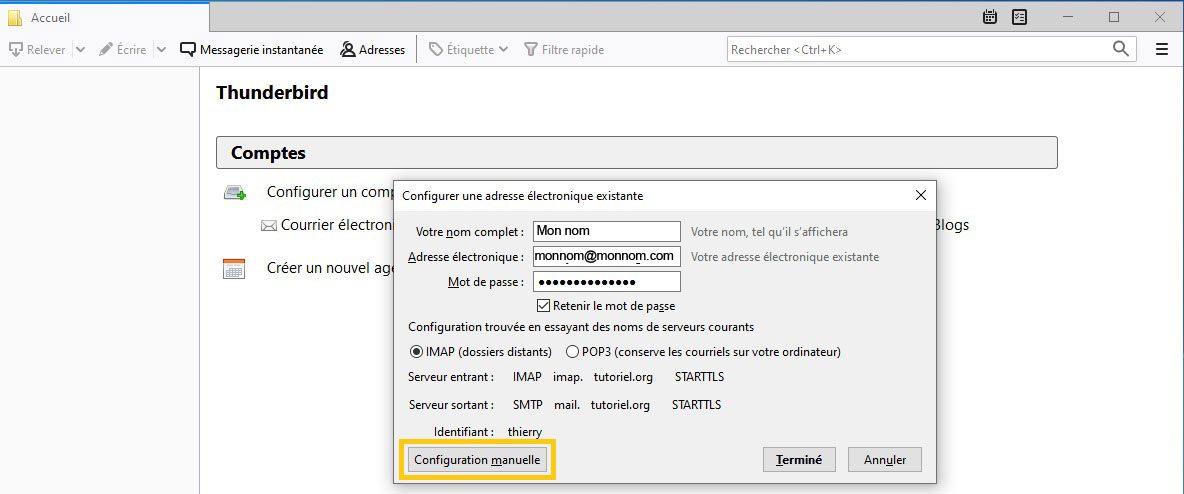Click the mail. tutoriel.org server text
The width and height of the screenshot is (1184, 494).
pyautogui.click(x=602, y=405)
